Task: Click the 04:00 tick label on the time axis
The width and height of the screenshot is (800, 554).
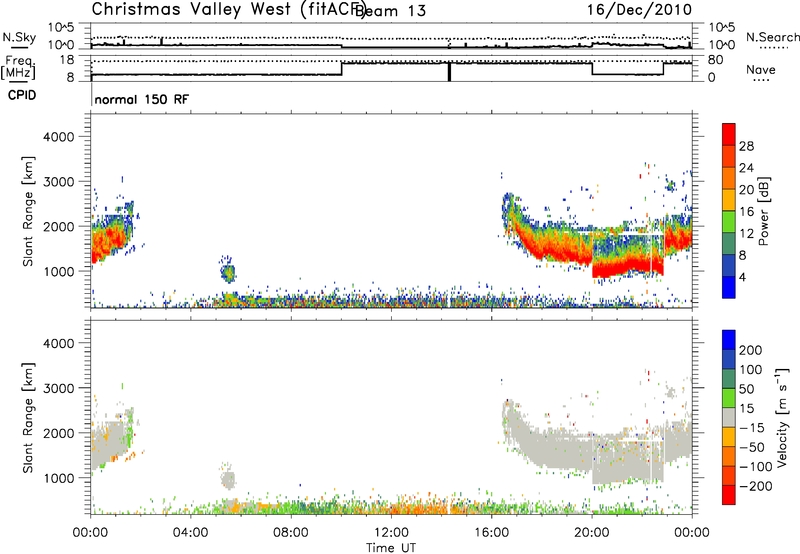Action: coord(190,532)
